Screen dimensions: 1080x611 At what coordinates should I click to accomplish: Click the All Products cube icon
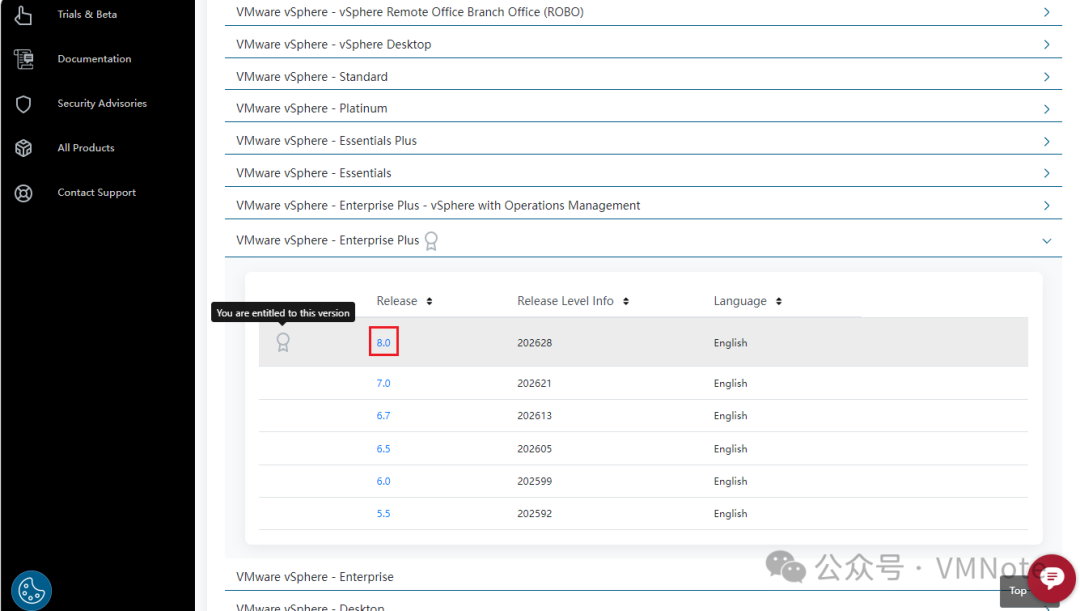click(23, 148)
